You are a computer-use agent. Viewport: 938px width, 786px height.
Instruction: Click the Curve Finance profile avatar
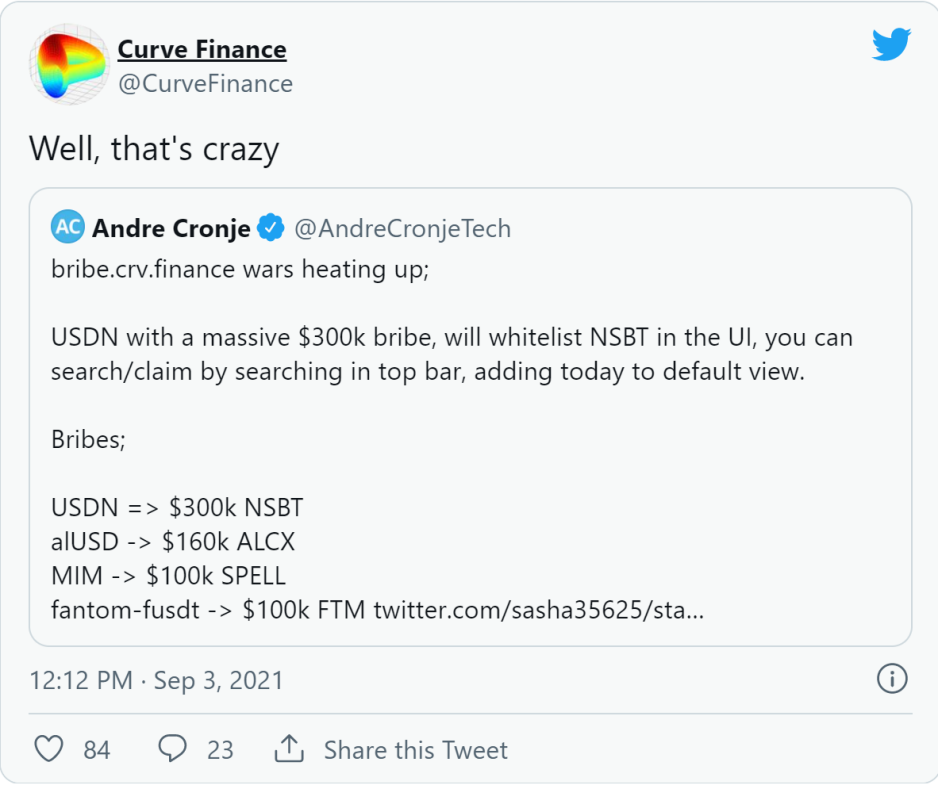pos(68,64)
